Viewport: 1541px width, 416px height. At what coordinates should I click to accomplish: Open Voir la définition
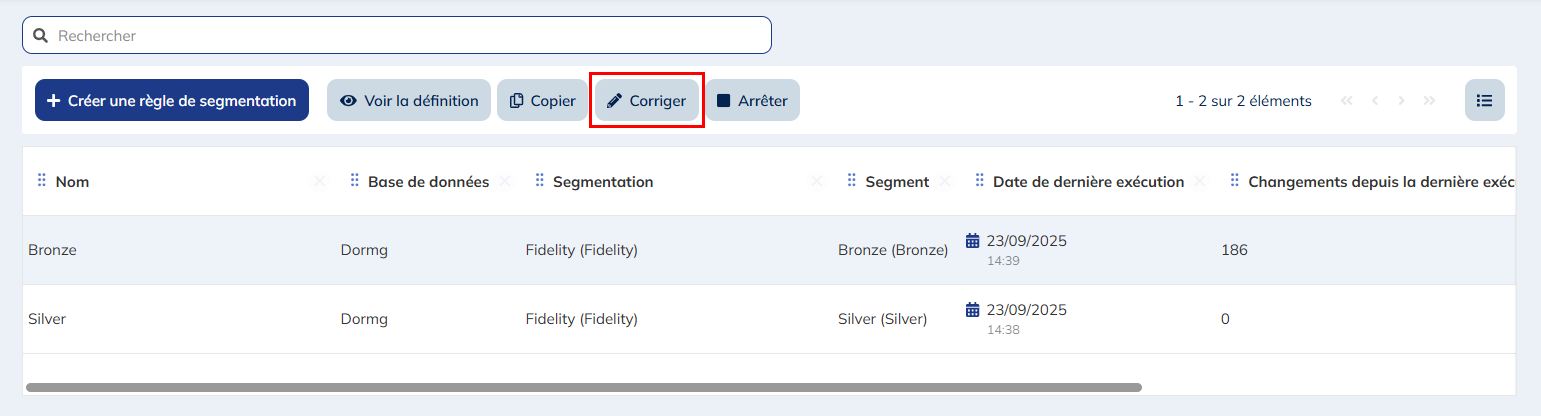coord(409,101)
